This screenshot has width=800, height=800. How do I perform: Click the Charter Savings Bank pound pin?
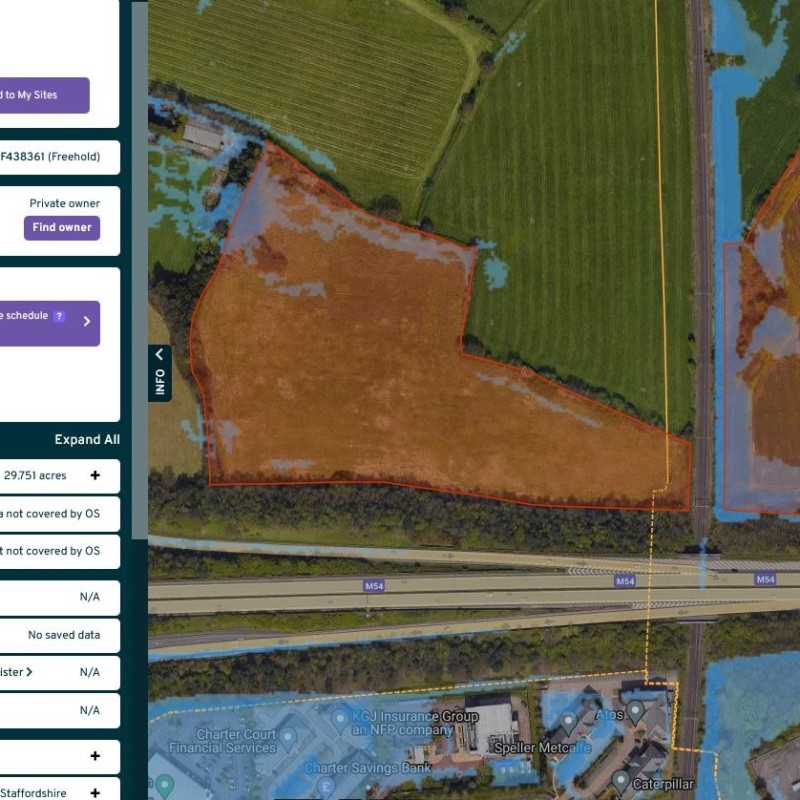(329, 786)
